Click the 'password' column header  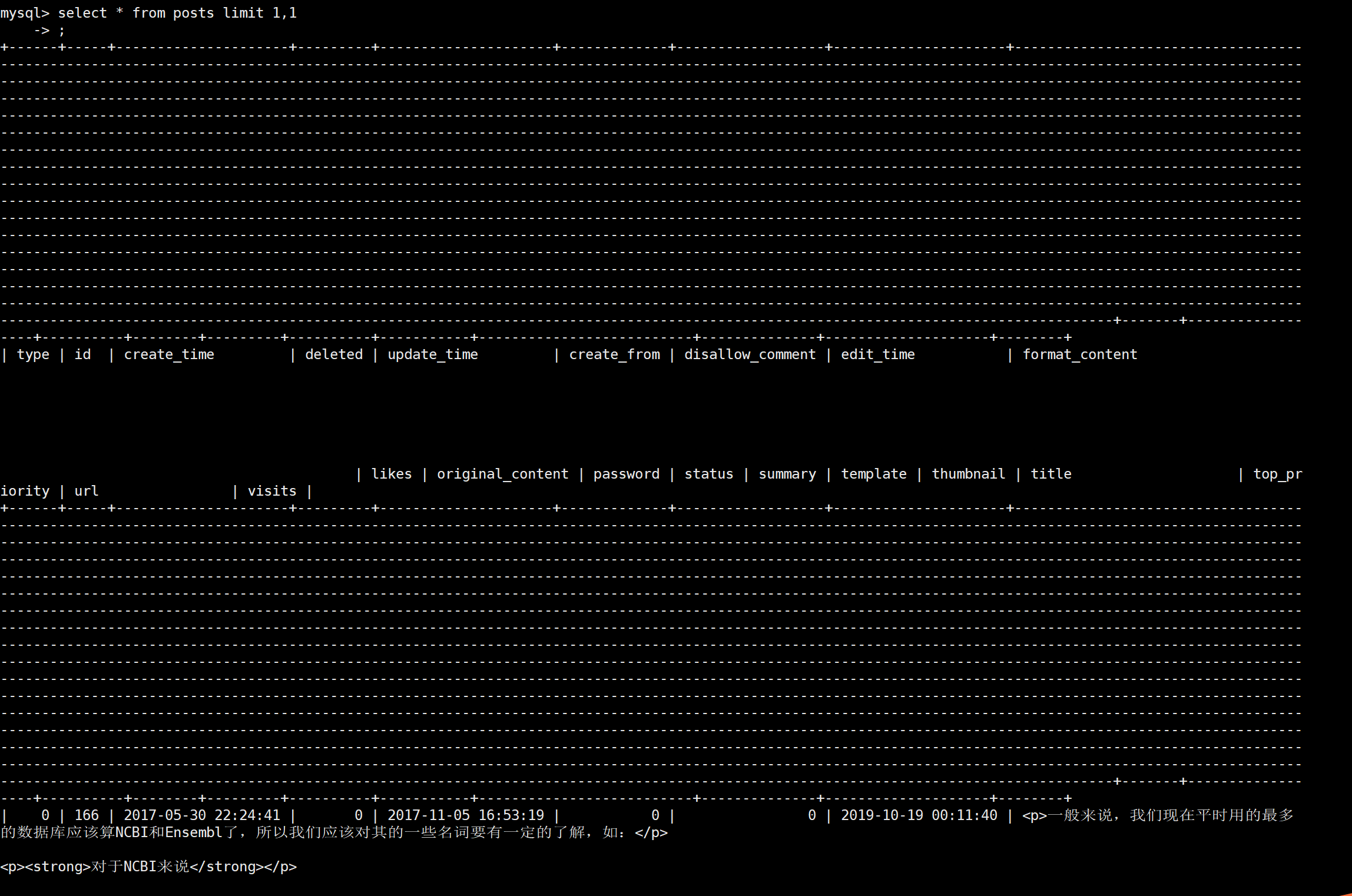(x=627, y=474)
